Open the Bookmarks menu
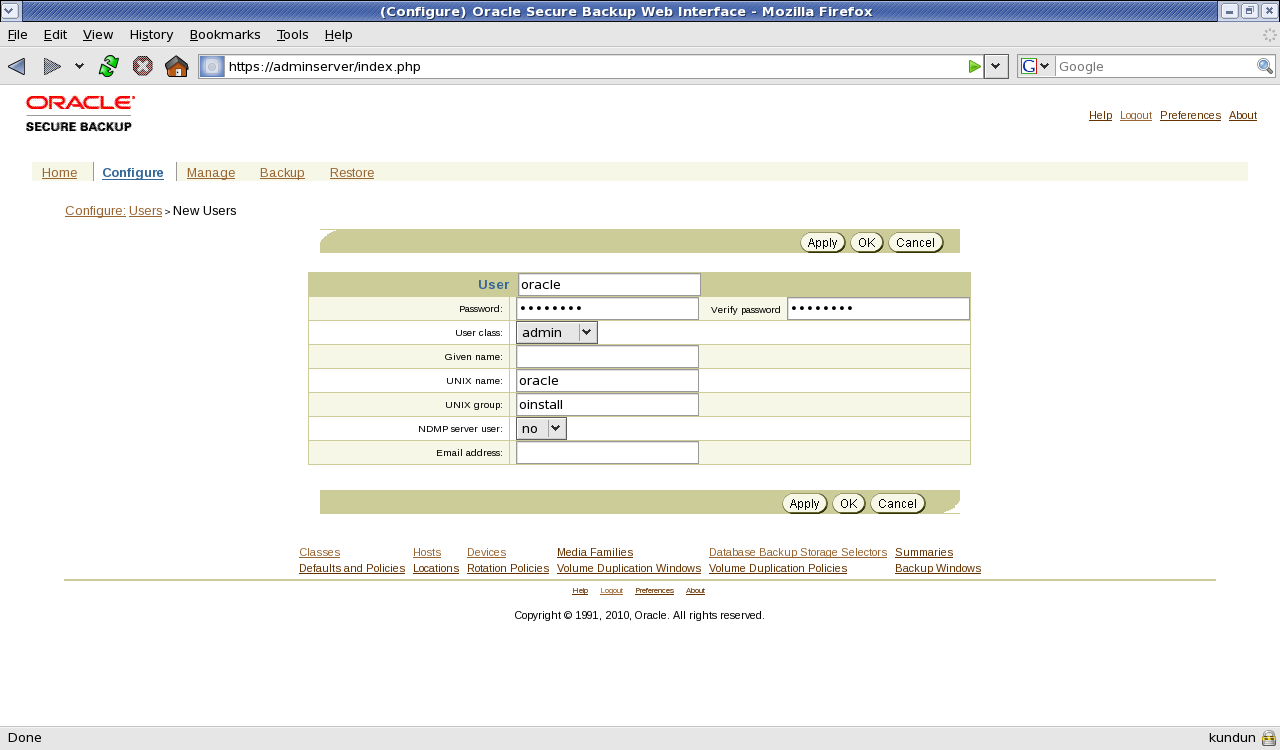Image resolution: width=1280 pixels, height=750 pixels. point(225,34)
